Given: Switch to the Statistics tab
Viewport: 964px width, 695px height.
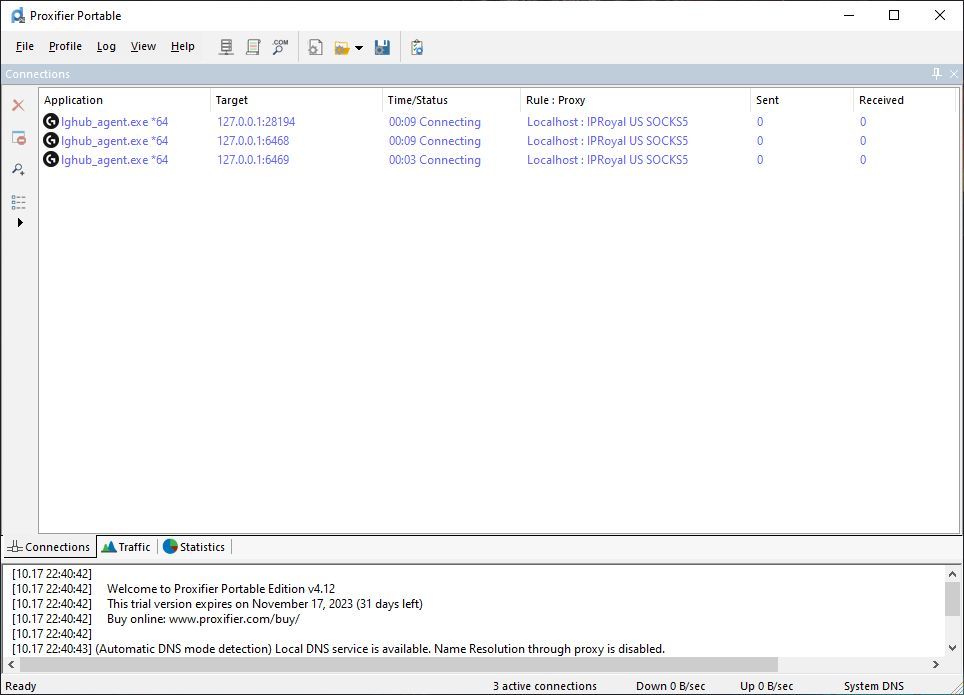Looking at the screenshot, I should [194, 547].
